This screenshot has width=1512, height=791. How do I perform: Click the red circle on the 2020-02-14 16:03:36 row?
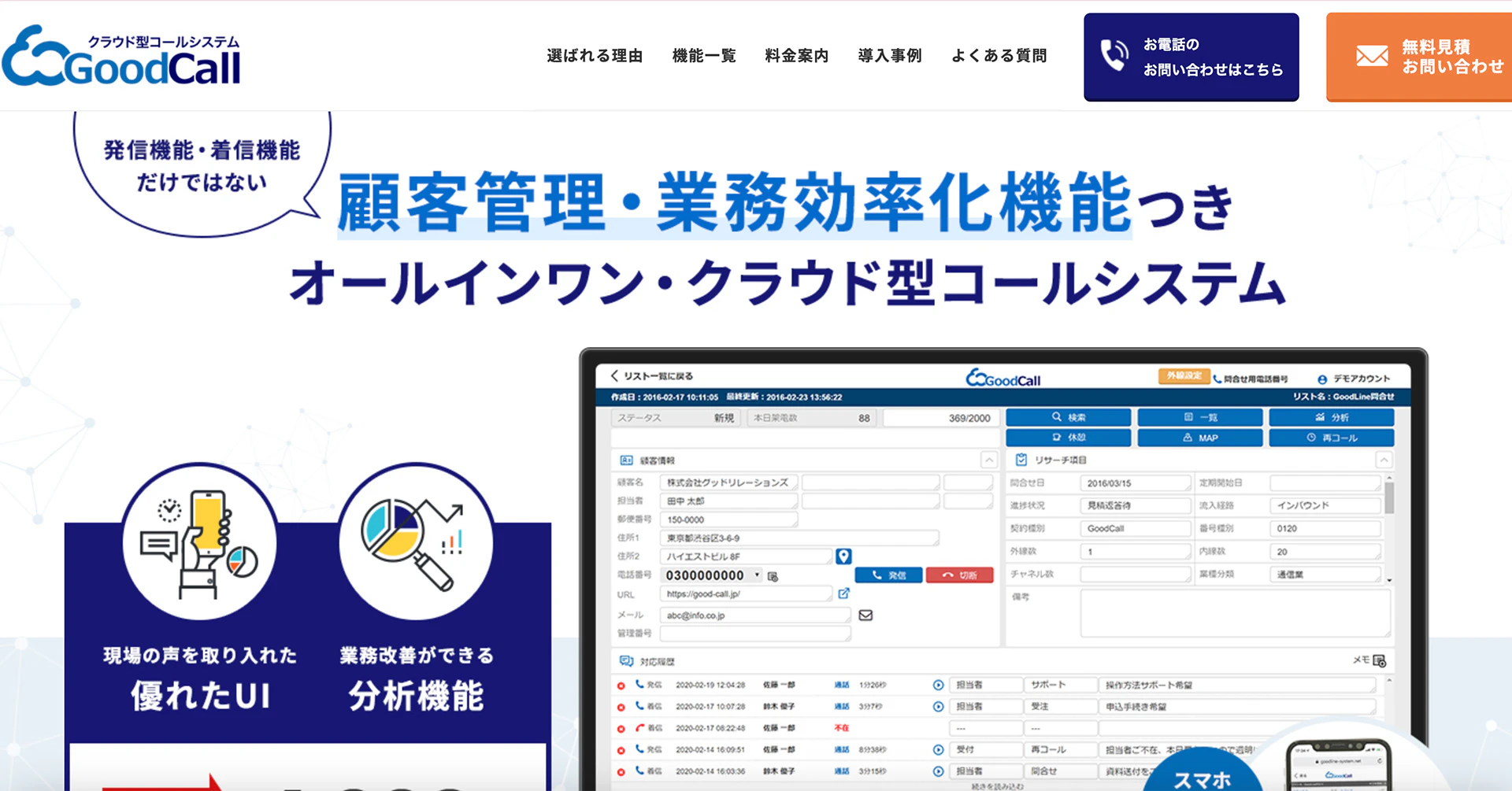point(621,771)
